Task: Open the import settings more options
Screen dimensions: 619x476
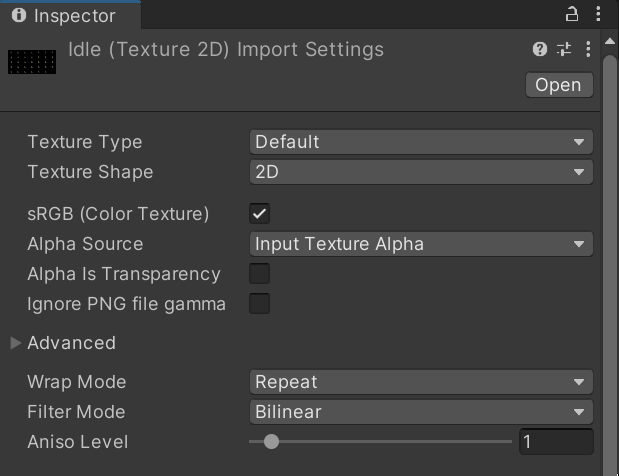Action: coord(588,49)
